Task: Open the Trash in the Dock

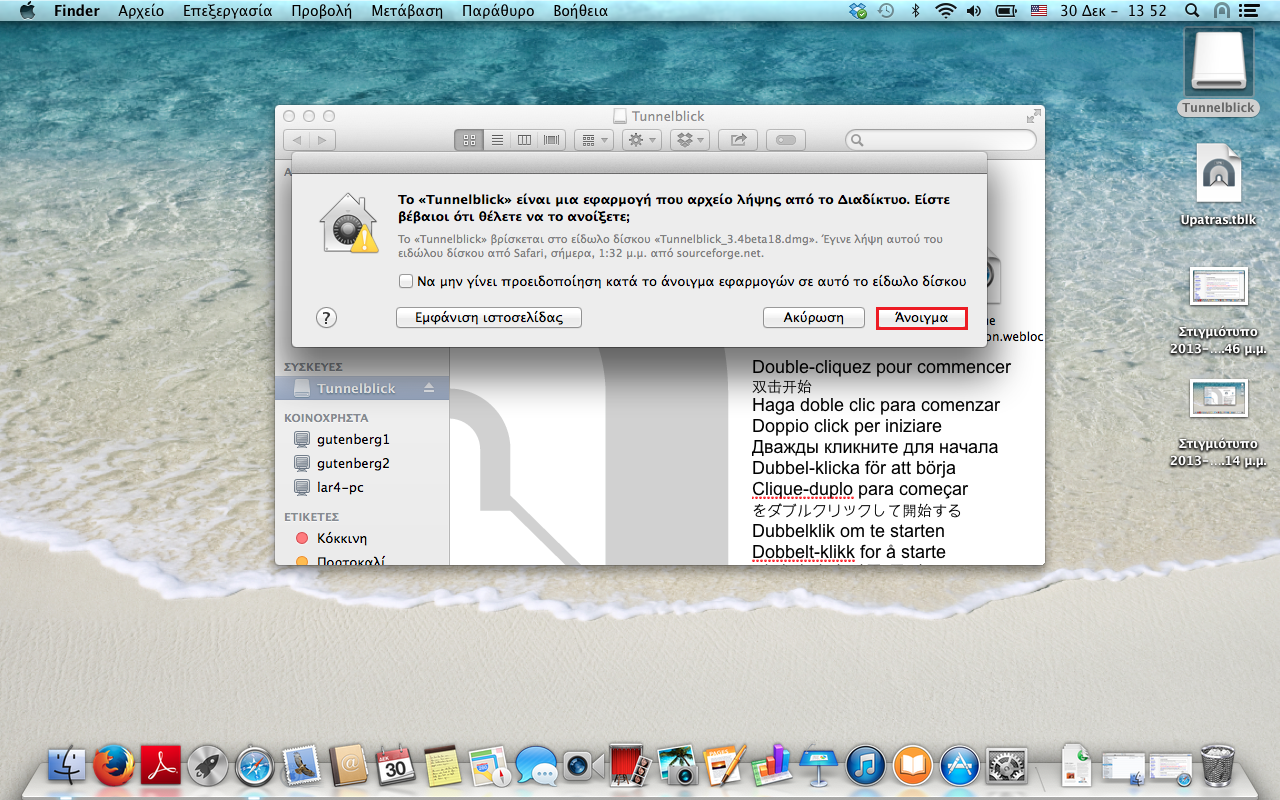Action: (x=1218, y=765)
